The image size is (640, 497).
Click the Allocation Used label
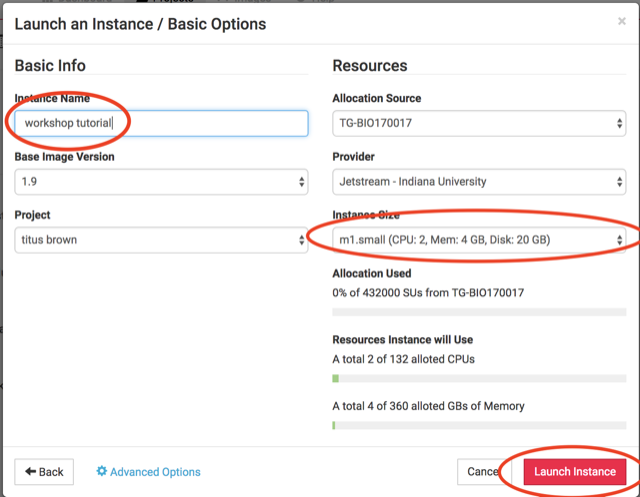coord(372,273)
